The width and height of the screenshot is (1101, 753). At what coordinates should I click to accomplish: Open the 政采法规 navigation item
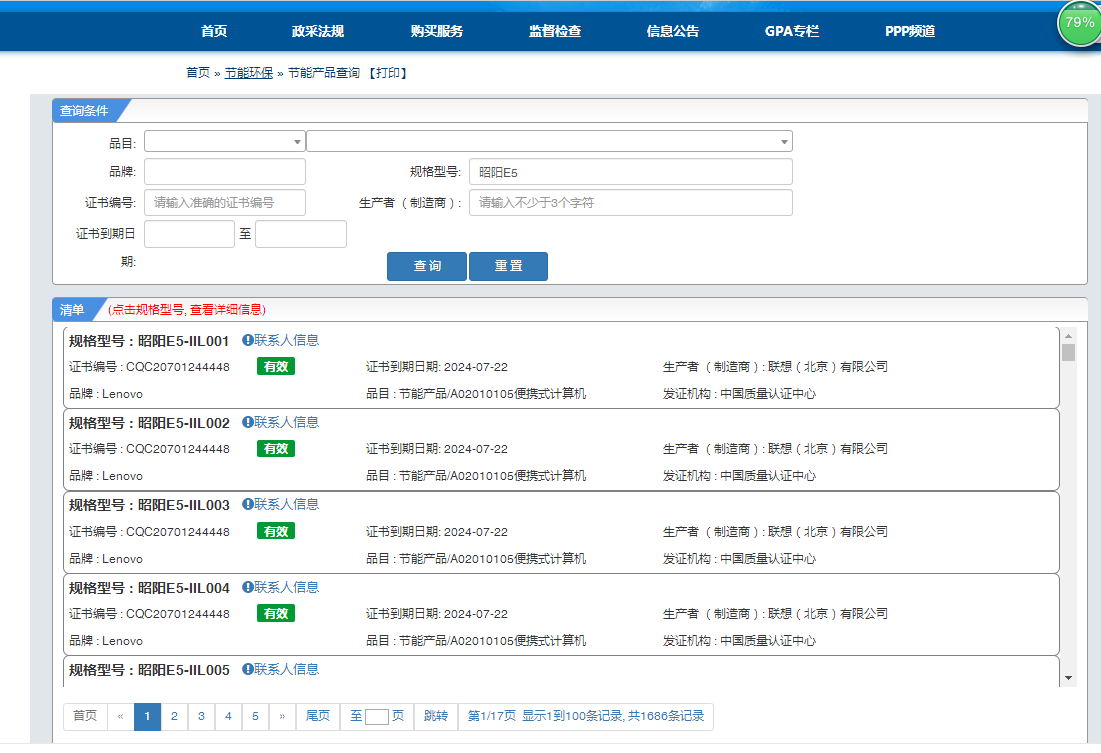tap(317, 31)
